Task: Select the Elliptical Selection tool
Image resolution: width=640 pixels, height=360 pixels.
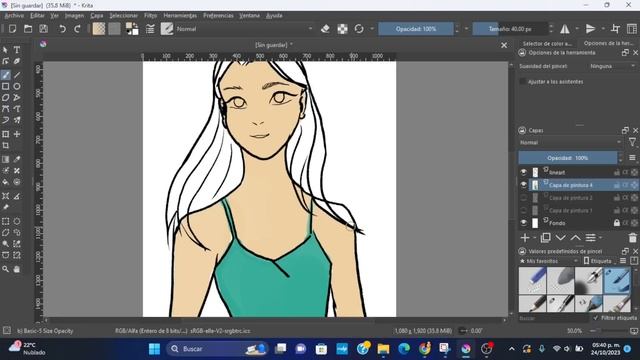Action: pyautogui.click(x=17, y=221)
